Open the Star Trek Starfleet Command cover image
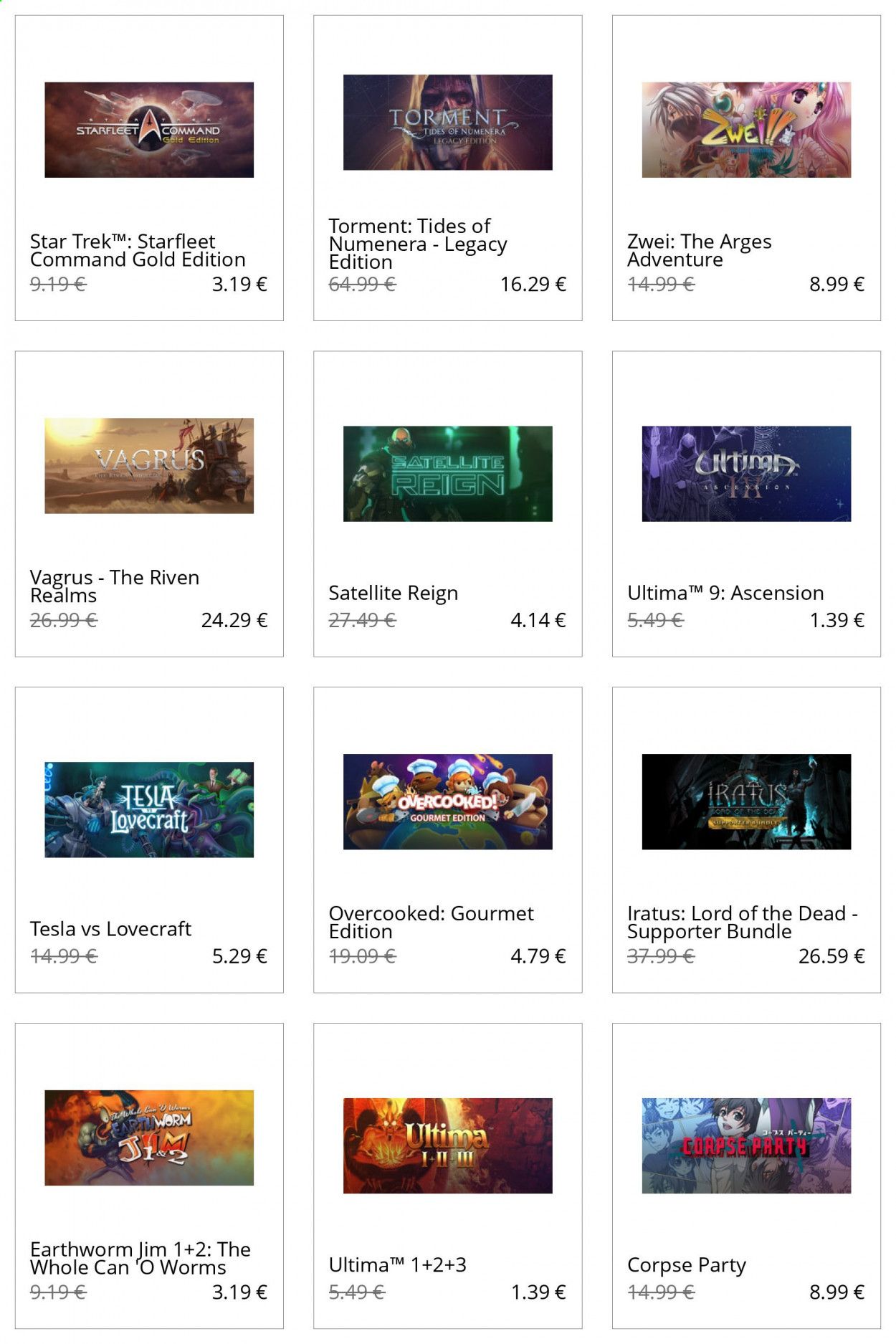Screen dimensions: 896x1344 [x=149, y=130]
